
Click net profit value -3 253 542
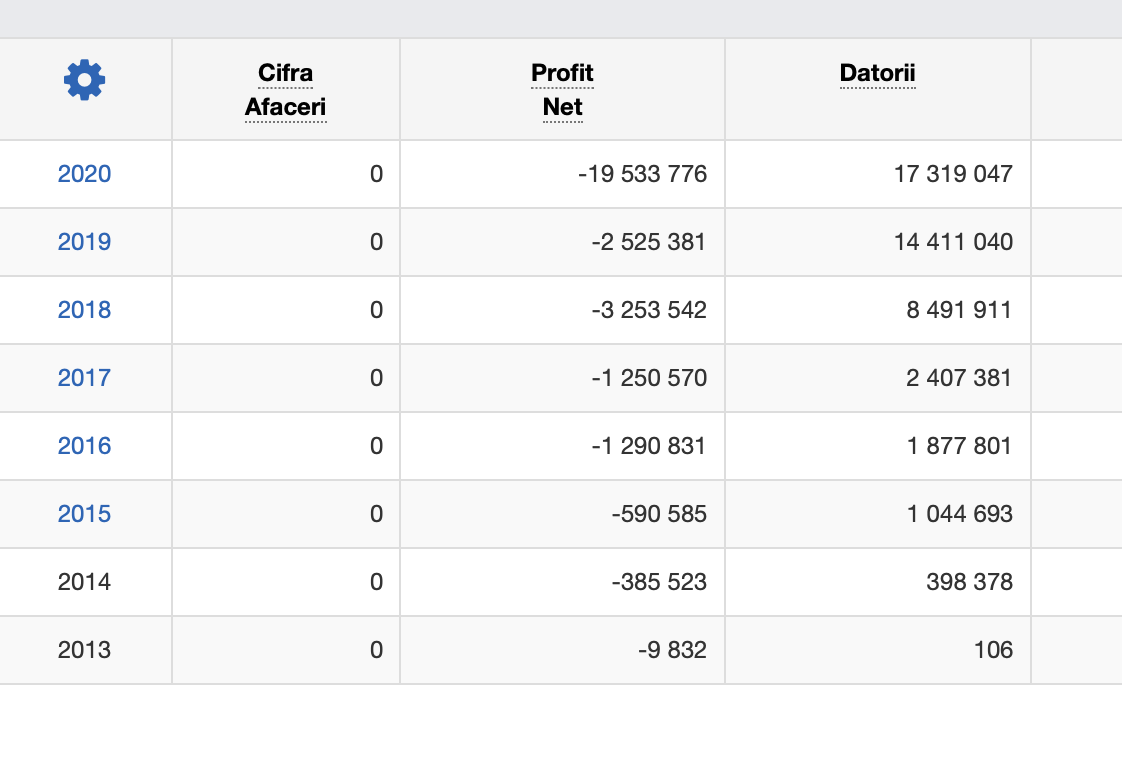[x=649, y=310]
